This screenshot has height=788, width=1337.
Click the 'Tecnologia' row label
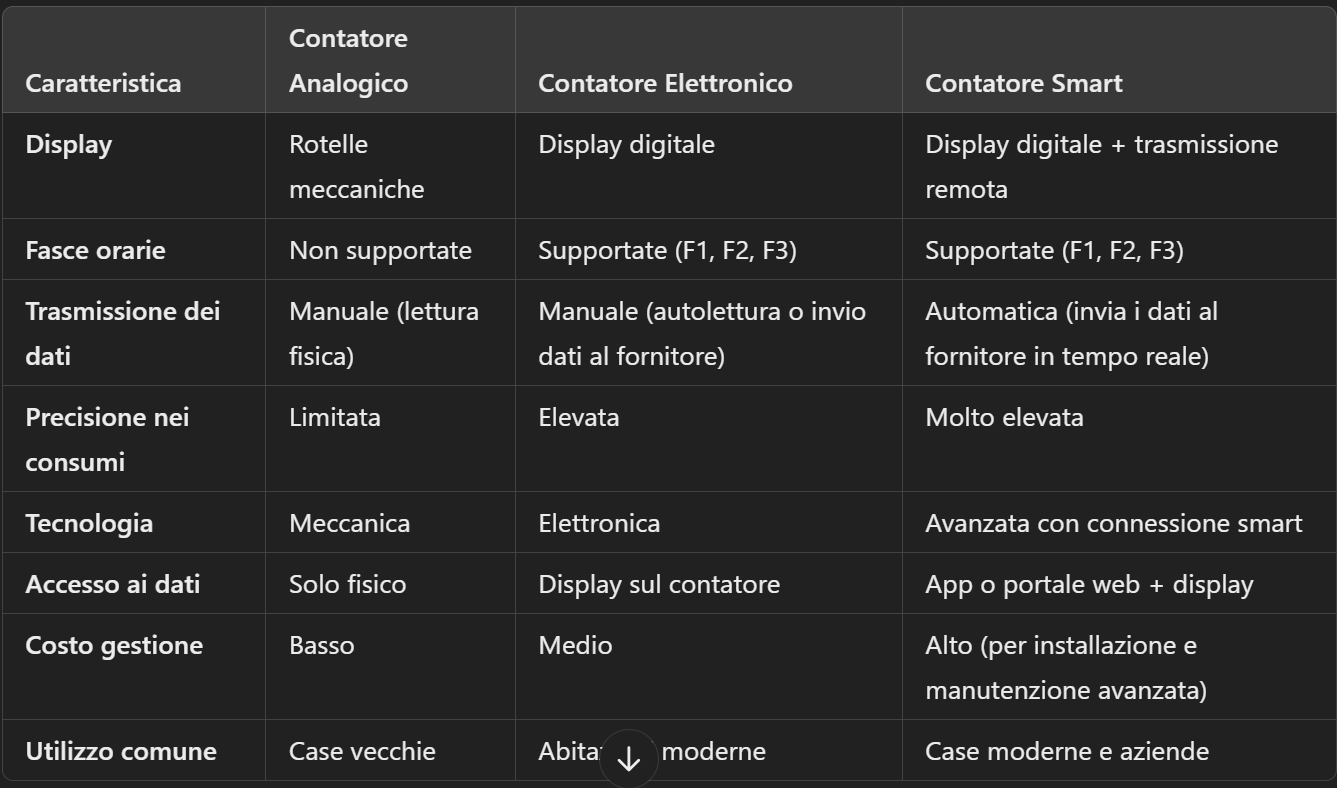89,523
